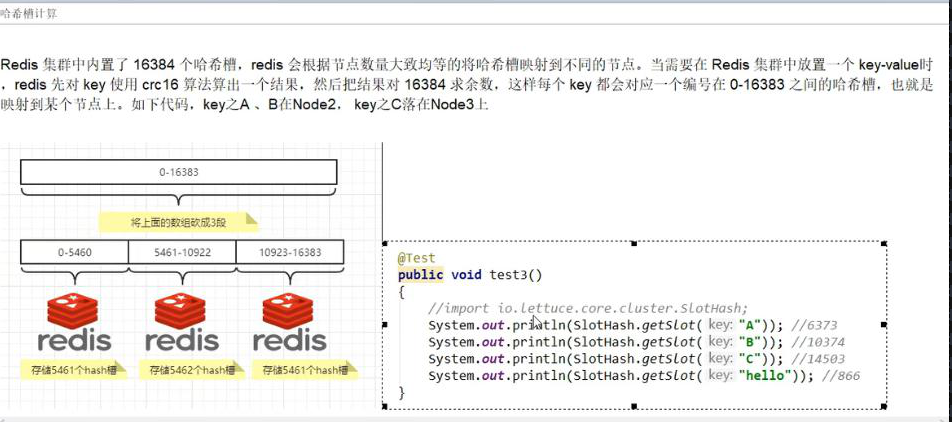Click the //import io.lettuce.core.cluster.SlotHash comment
Screen dimensions: 952x422
pyautogui.click(x=588, y=308)
